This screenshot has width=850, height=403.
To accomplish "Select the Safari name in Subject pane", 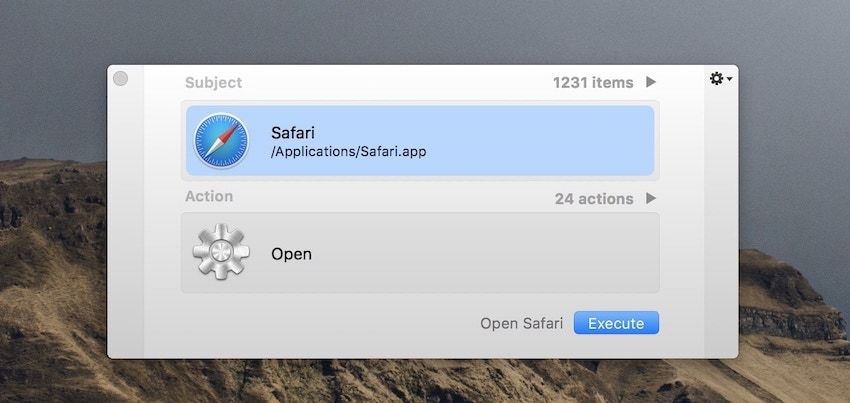I will [x=294, y=131].
